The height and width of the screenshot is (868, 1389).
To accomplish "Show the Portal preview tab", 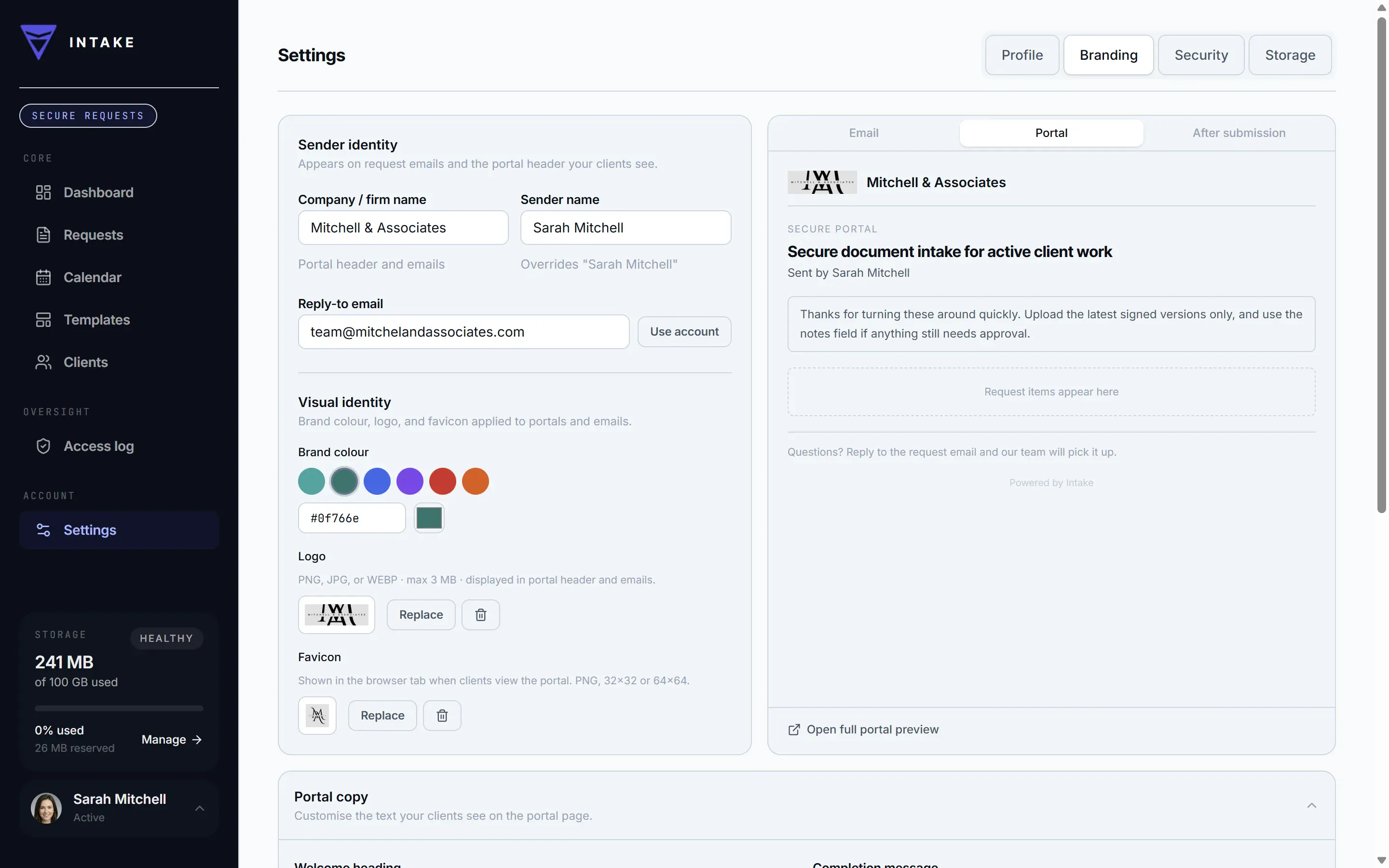I will [1051, 133].
